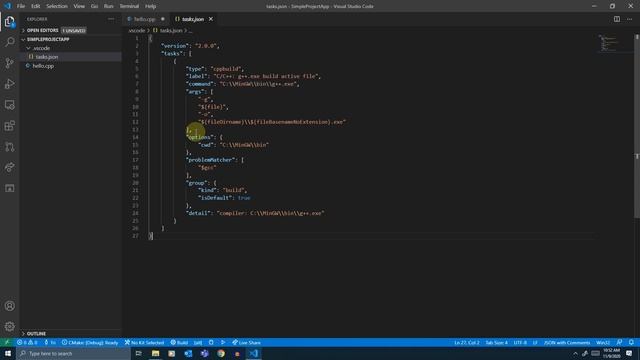The width and height of the screenshot is (640, 360).
Task: Select tasks.json in the Explorer tree
Action: pos(71,57)
